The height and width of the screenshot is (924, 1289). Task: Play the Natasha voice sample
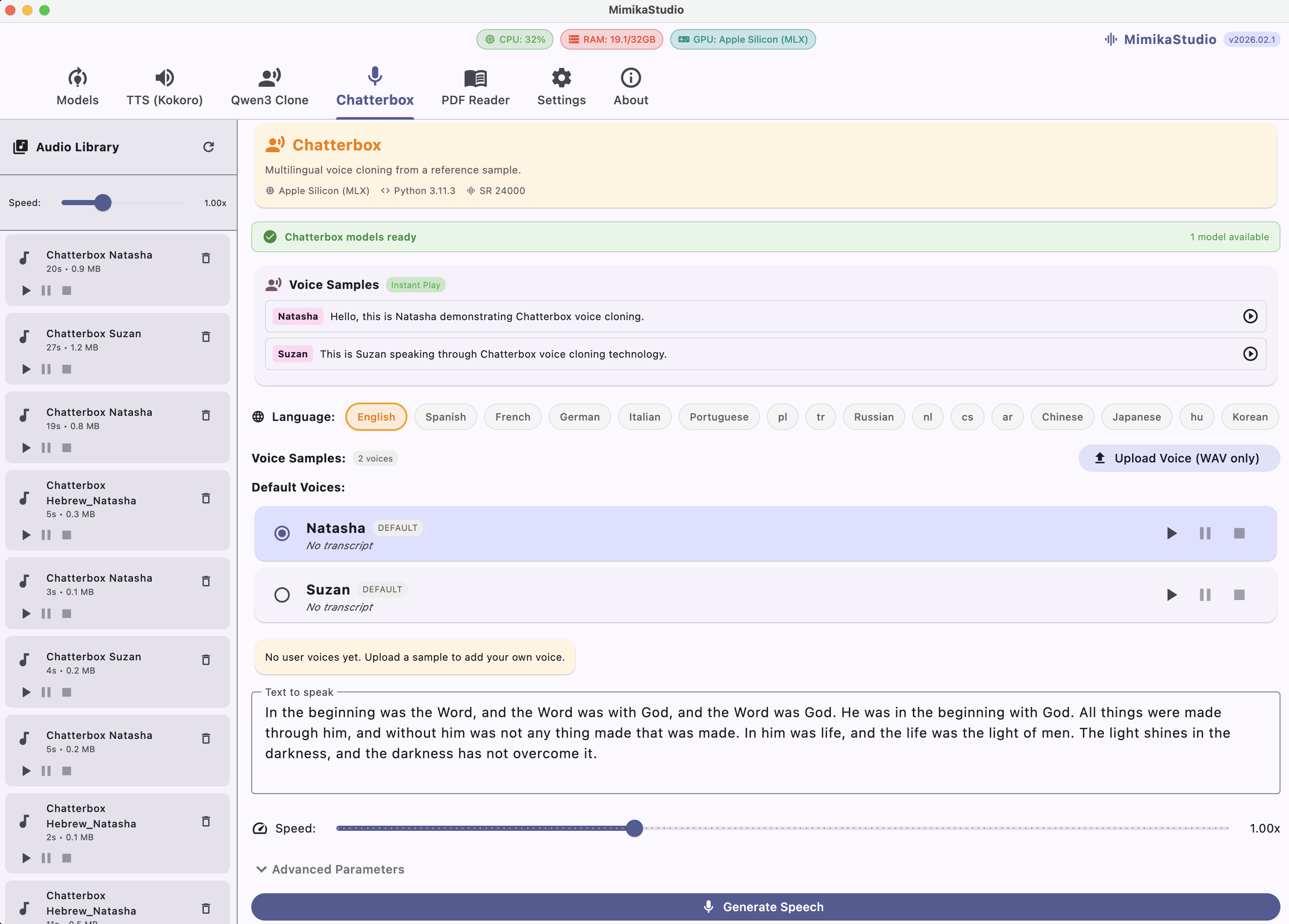pos(1250,317)
